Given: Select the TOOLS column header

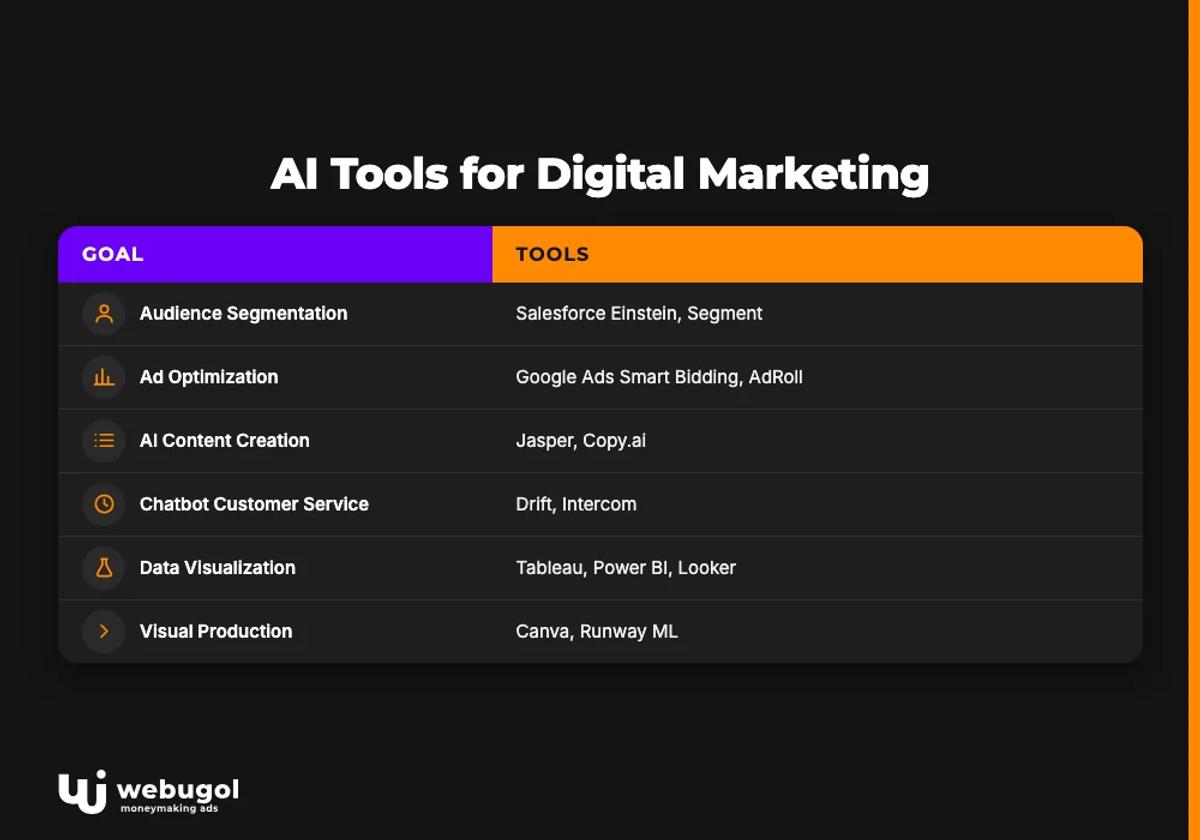Looking at the screenshot, I should click(818, 254).
